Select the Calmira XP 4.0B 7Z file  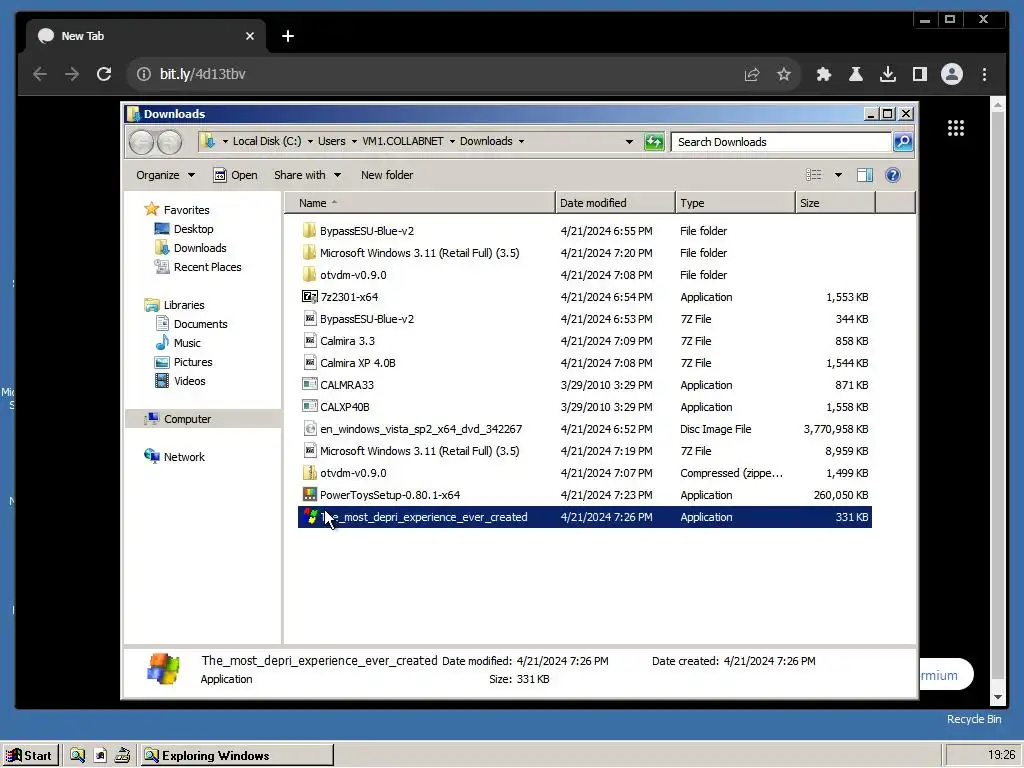click(584, 362)
